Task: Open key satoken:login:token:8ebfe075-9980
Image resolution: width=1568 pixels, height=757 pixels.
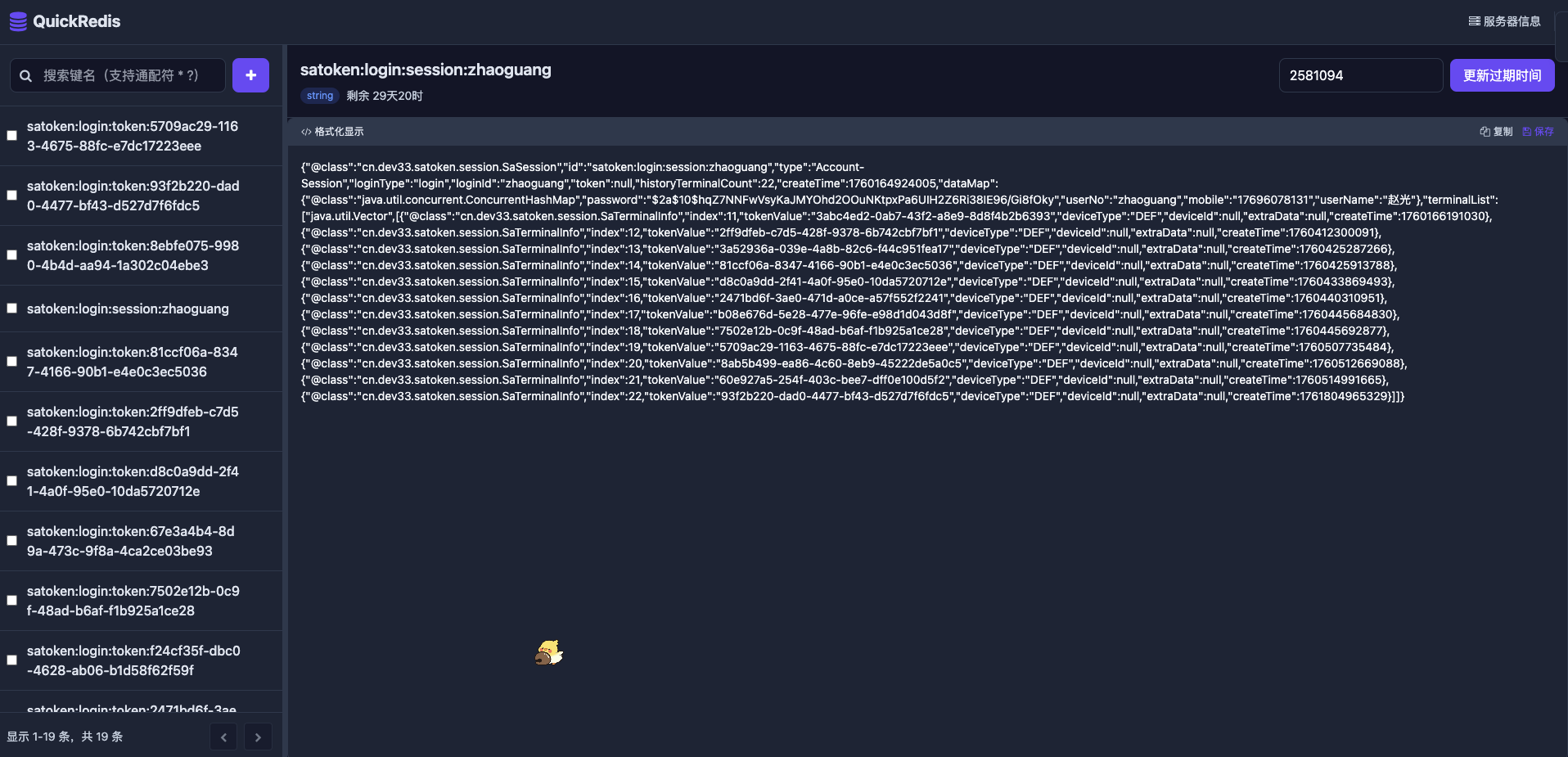Action: click(x=133, y=255)
